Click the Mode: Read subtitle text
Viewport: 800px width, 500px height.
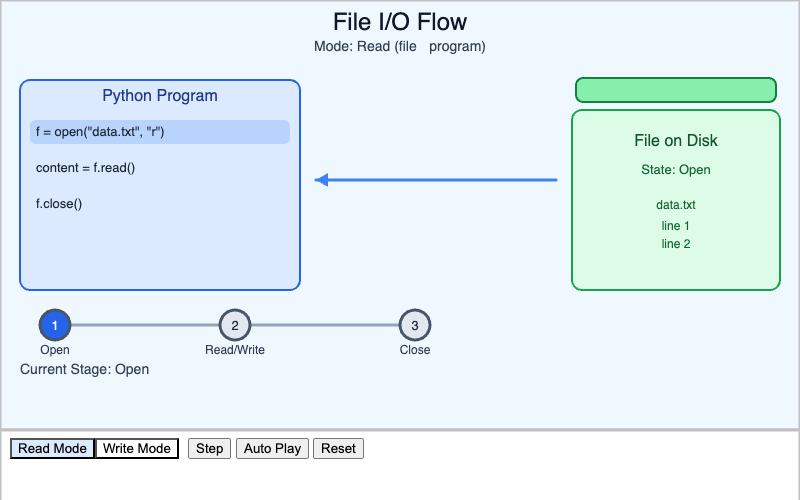pyautogui.click(x=400, y=46)
